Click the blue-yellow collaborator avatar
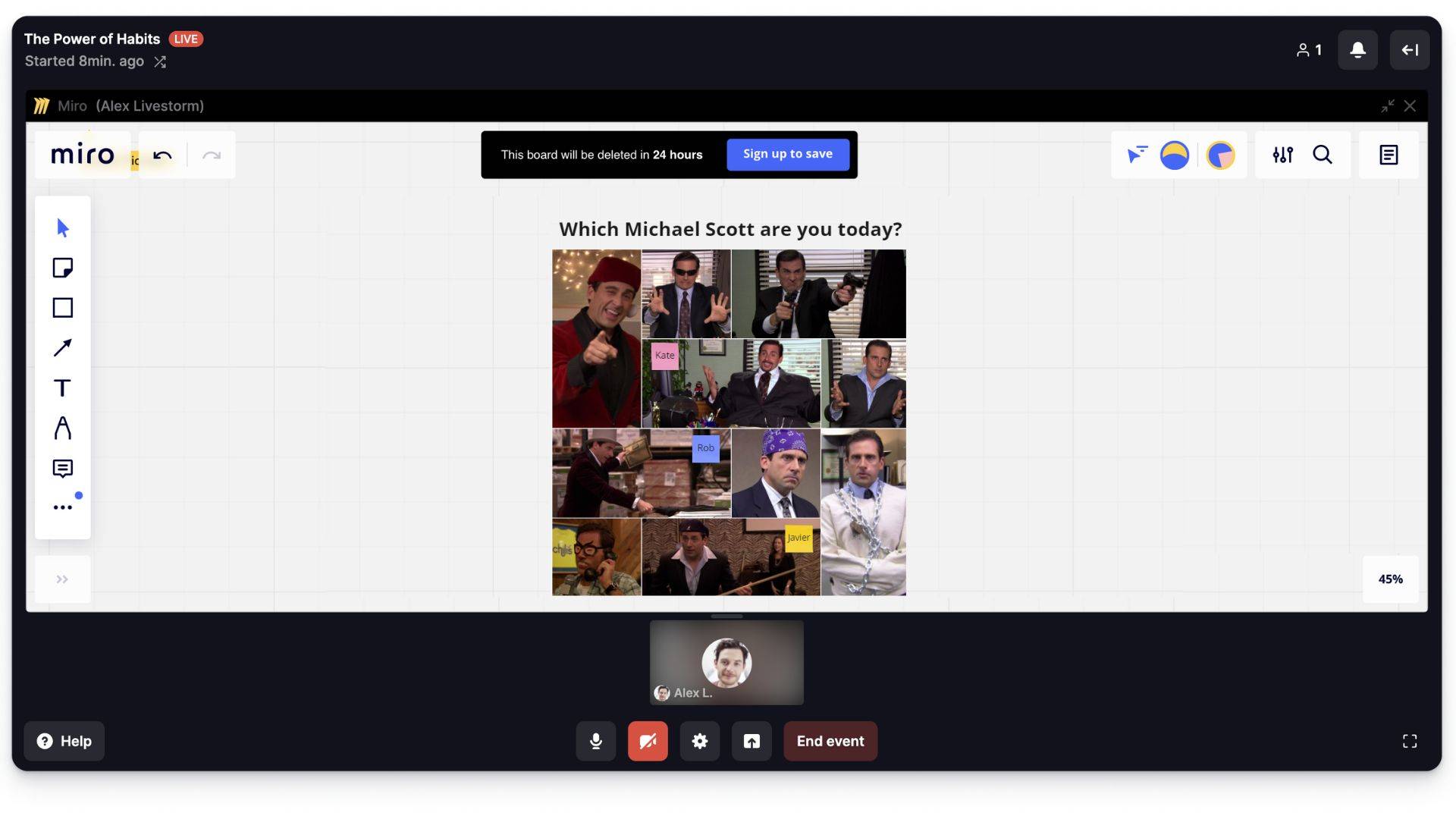The image size is (1456, 819). (x=1175, y=155)
